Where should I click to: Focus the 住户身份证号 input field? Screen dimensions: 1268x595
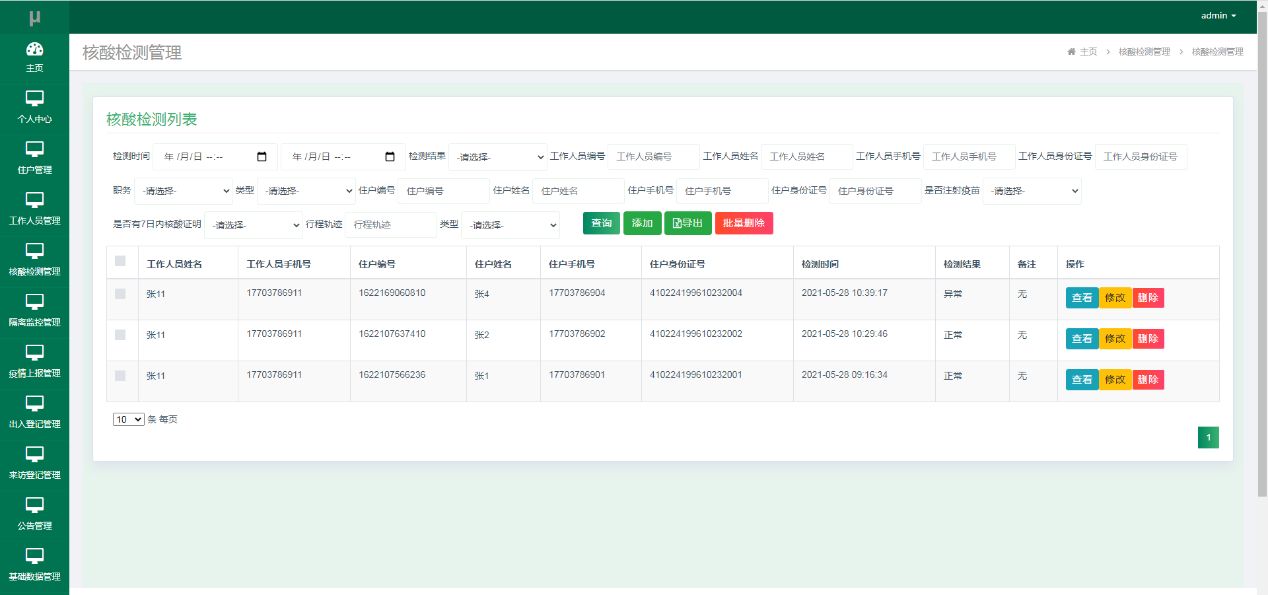[x=875, y=191]
